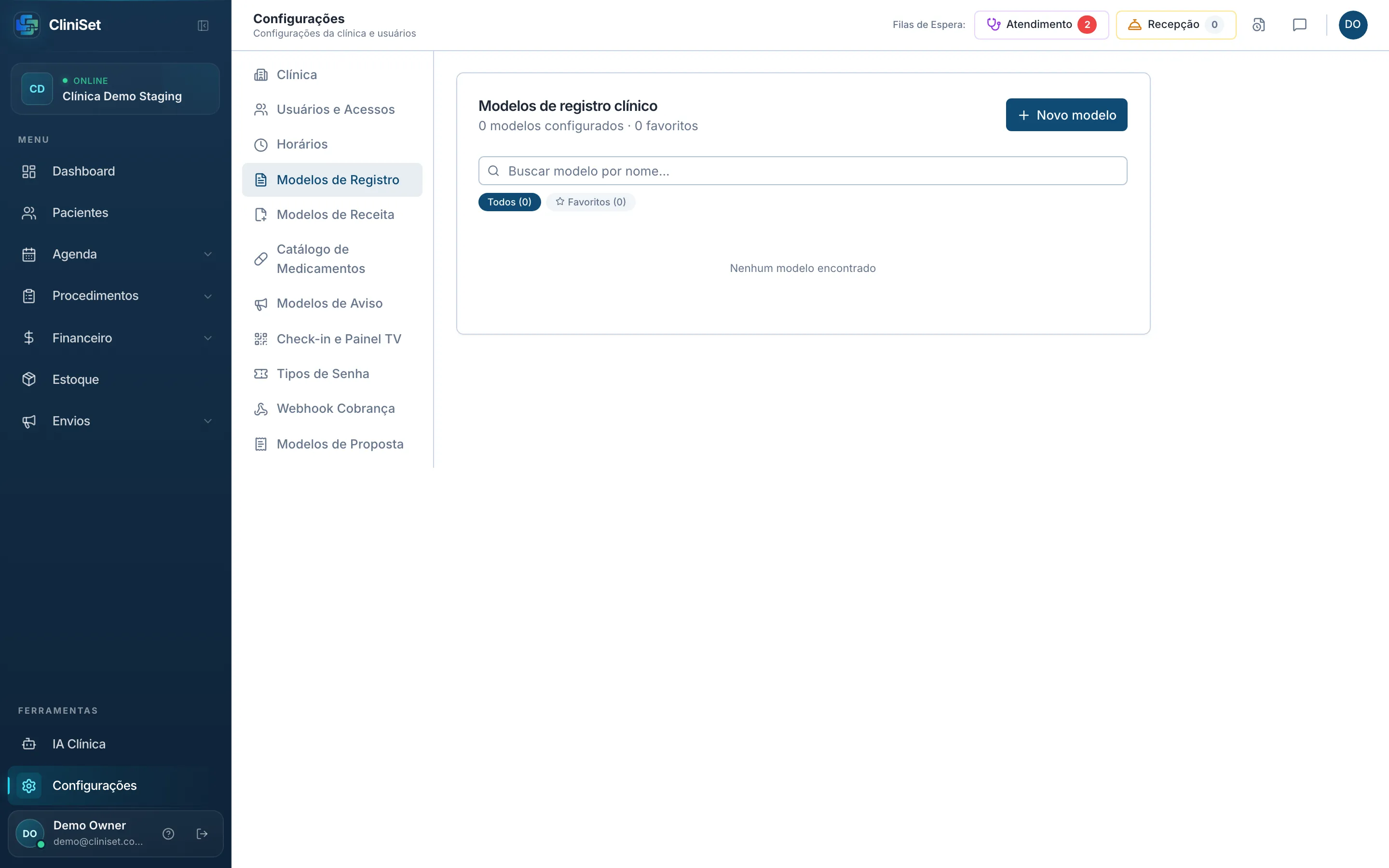Select Usuários e Acessos settings section
The width and height of the screenshot is (1389, 868).
point(332,109)
